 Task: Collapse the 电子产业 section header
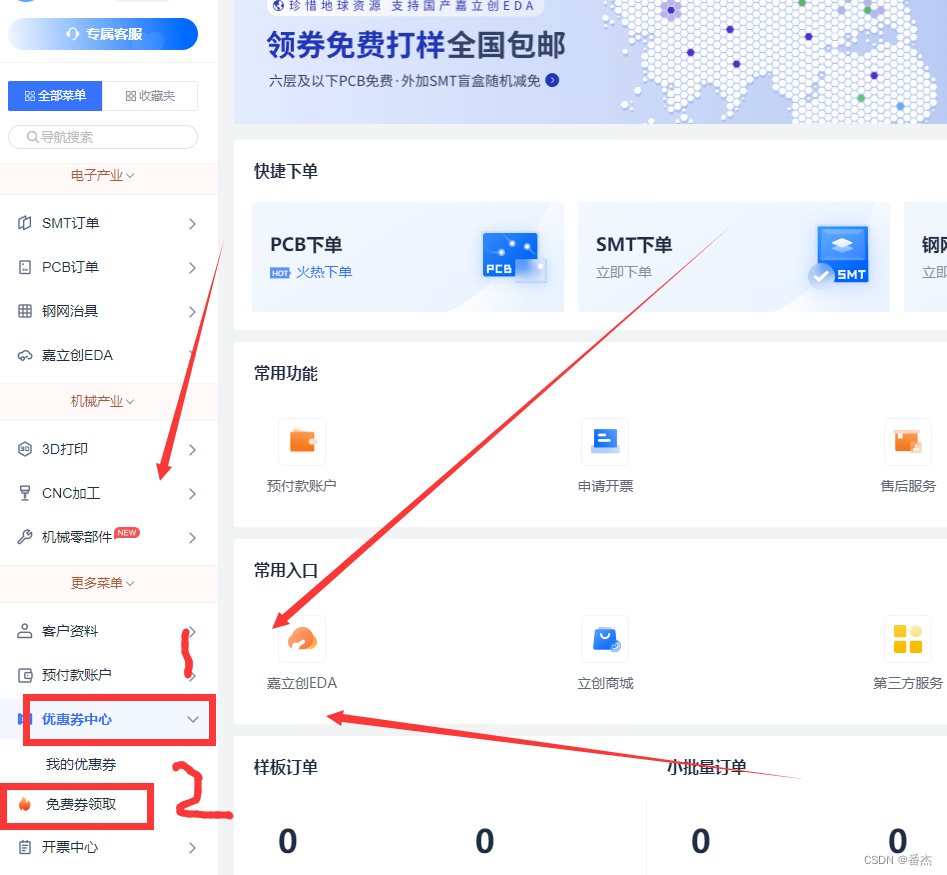pyautogui.click(x=103, y=176)
